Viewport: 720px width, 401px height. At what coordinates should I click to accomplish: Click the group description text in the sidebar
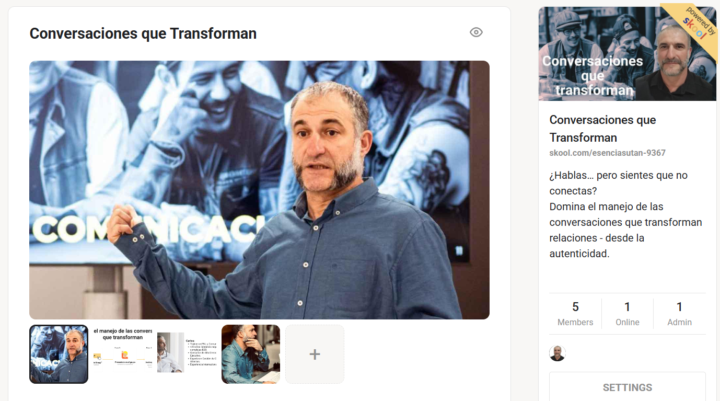[625, 215]
